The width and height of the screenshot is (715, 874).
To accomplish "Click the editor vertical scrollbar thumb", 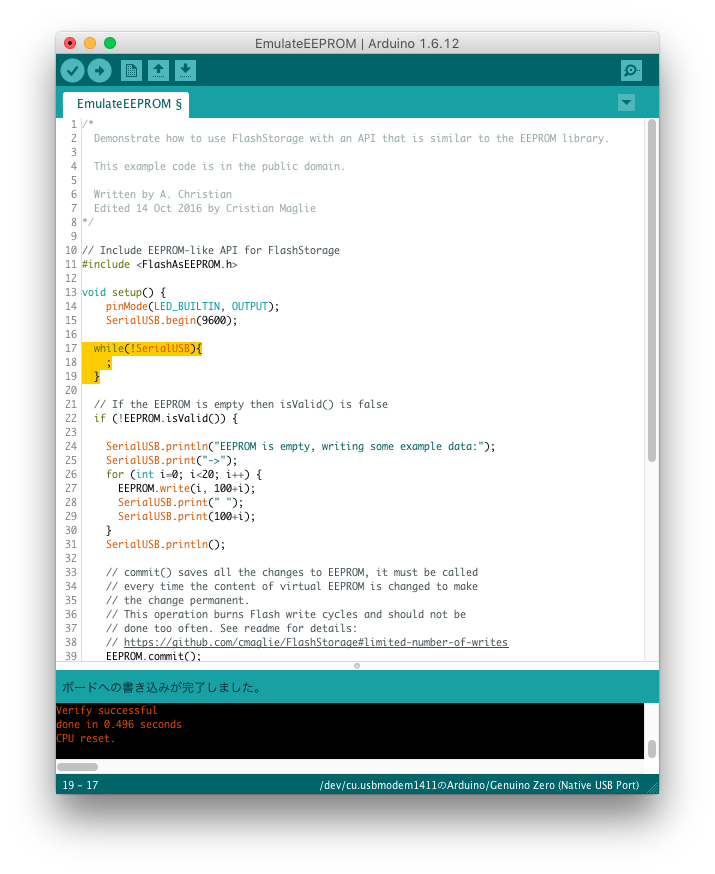I will coord(651,290).
